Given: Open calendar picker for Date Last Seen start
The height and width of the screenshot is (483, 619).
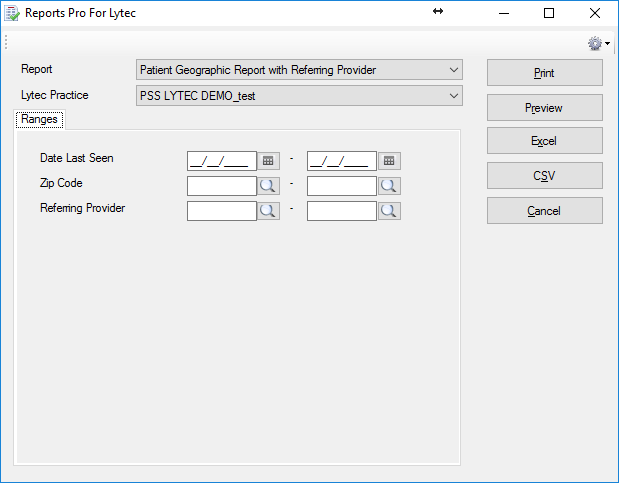Looking at the screenshot, I should pos(268,161).
